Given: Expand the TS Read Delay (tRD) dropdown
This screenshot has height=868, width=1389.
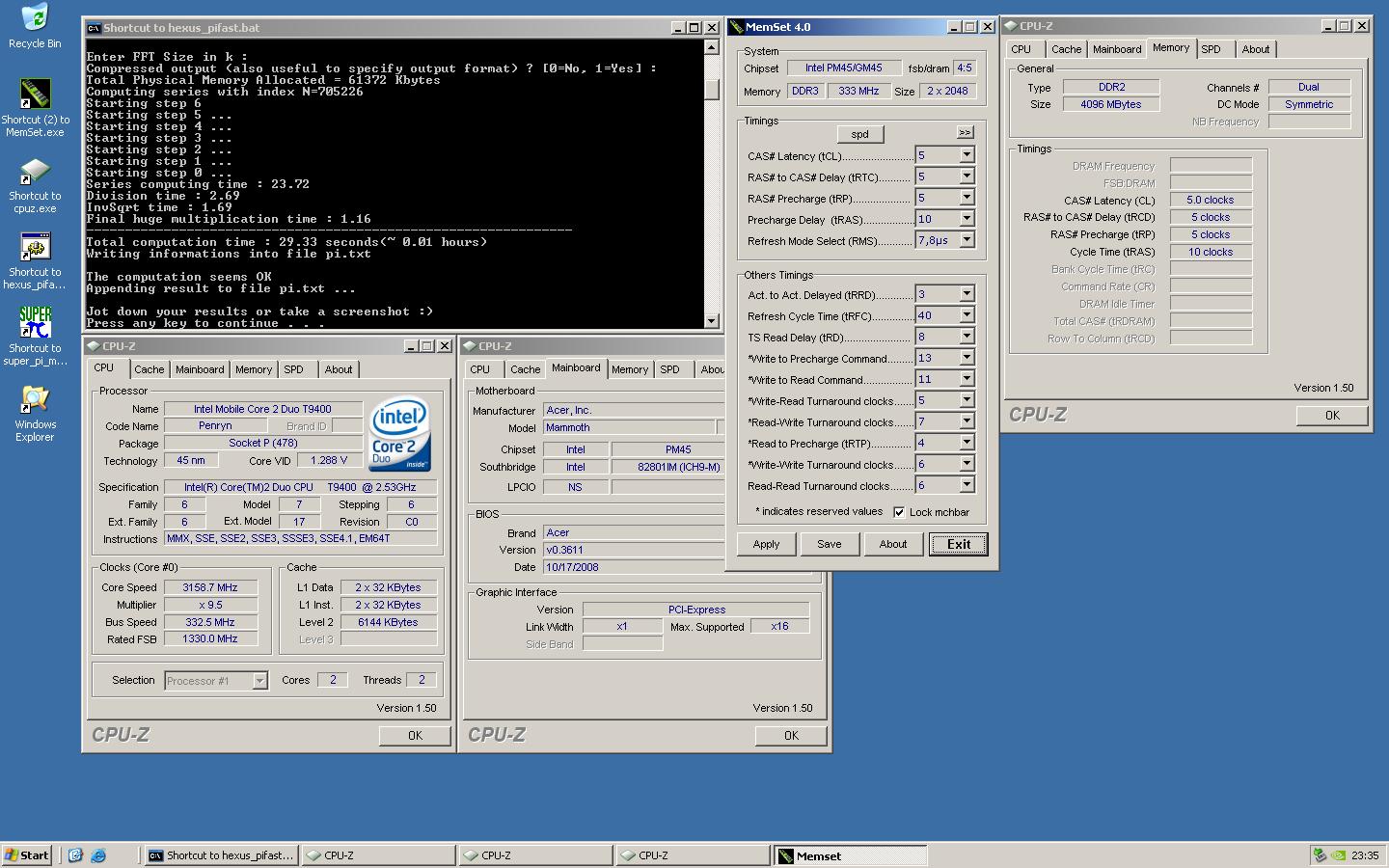Looking at the screenshot, I should pyautogui.click(x=966, y=337).
